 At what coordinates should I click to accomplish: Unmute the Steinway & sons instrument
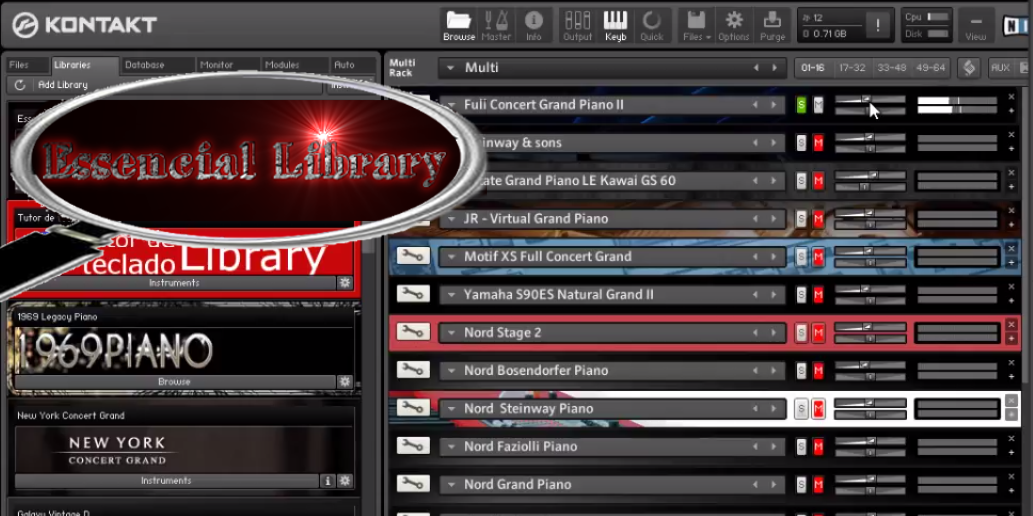(818, 143)
